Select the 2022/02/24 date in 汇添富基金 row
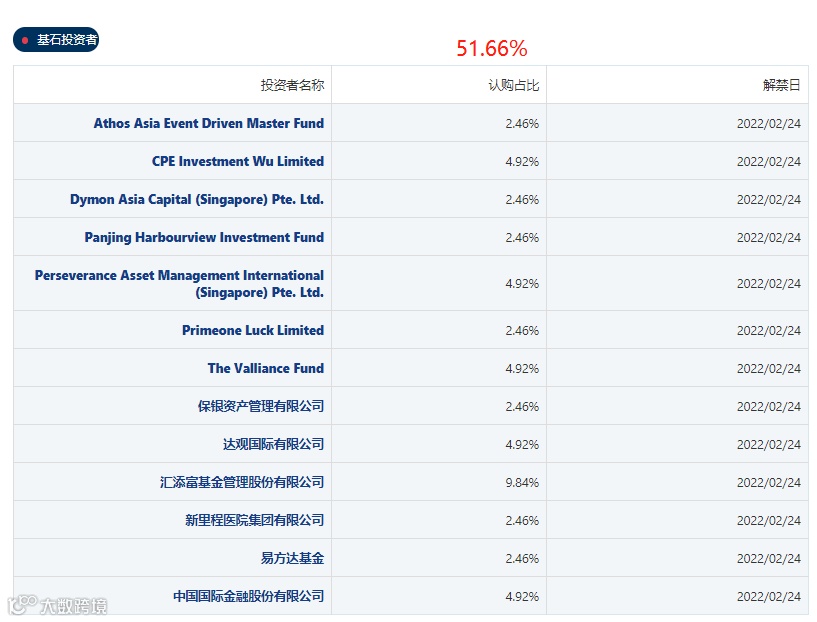This screenshot has height=622, width=817. (x=769, y=483)
